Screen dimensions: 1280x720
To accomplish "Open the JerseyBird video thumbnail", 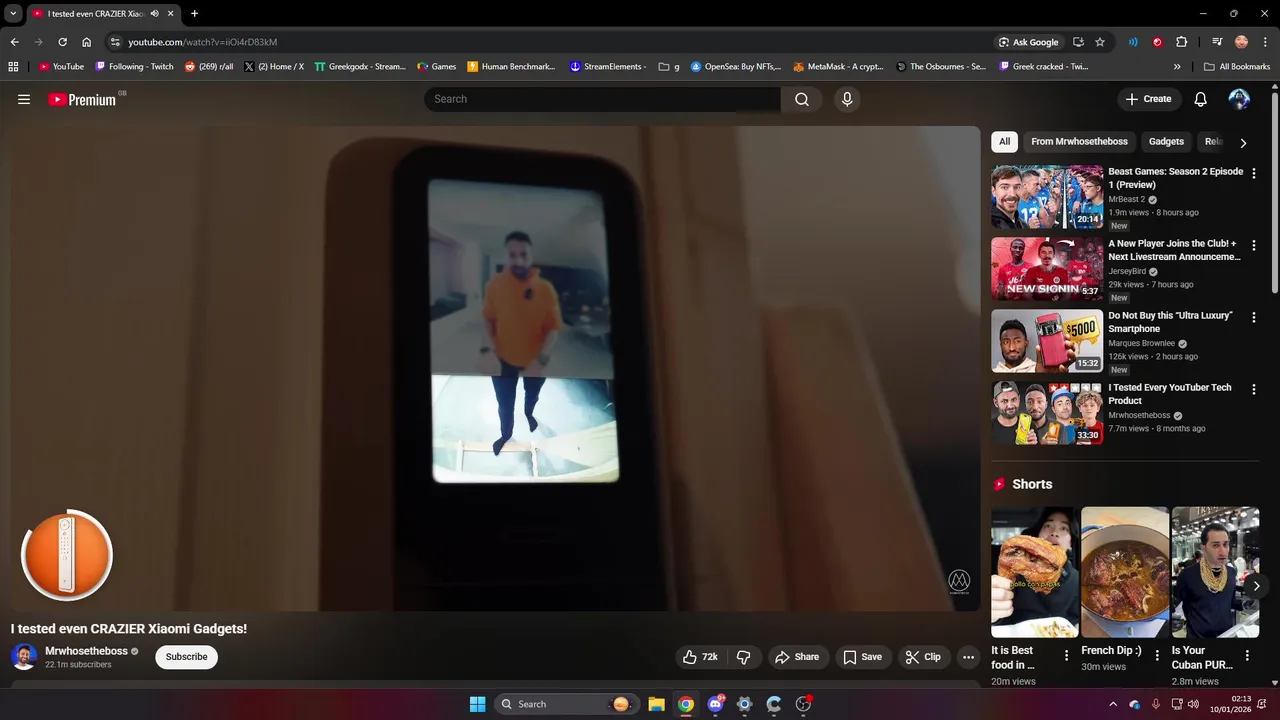I will (x=1047, y=269).
